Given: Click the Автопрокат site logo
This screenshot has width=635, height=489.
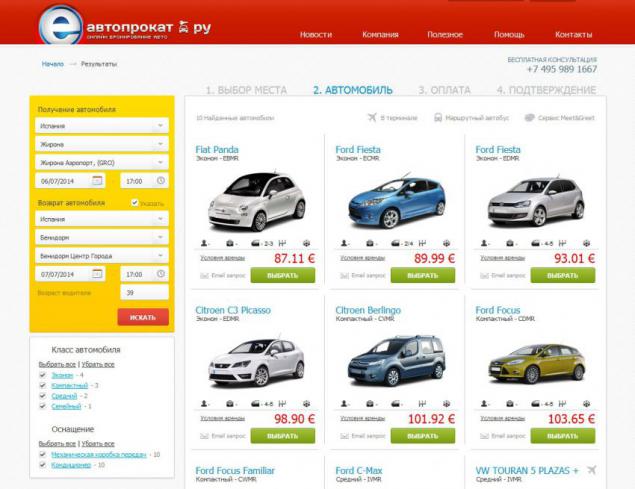Looking at the screenshot, I should [125, 25].
